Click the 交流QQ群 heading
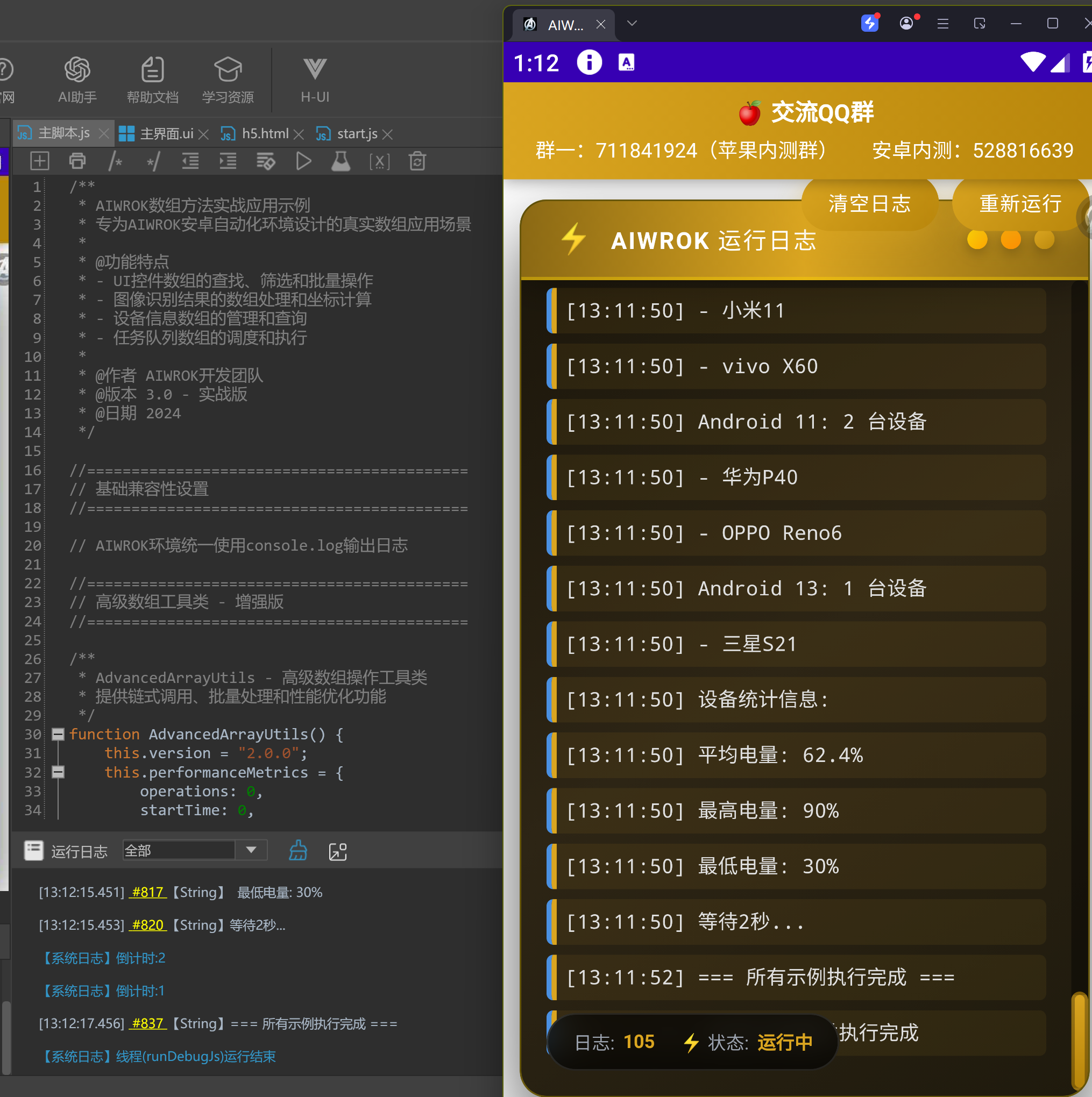The image size is (1092, 1097). pyautogui.click(x=806, y=112)
